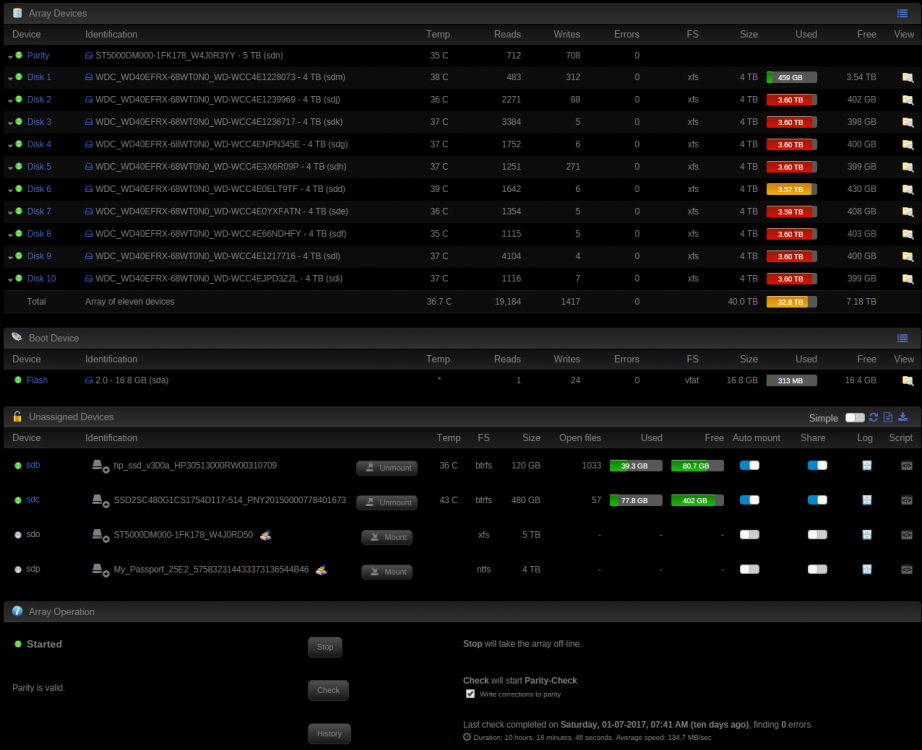Click Disk 1 used bar 459 GB
Viewport: 922px width, 750px height.
coord(791,78)
